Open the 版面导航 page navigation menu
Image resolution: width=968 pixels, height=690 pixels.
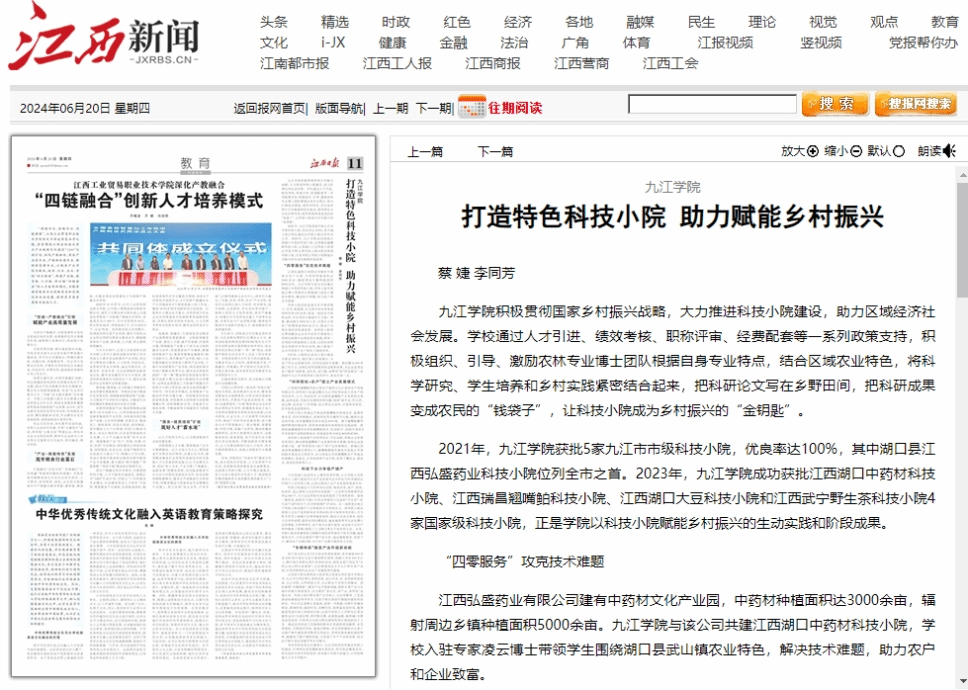point(339,108)
